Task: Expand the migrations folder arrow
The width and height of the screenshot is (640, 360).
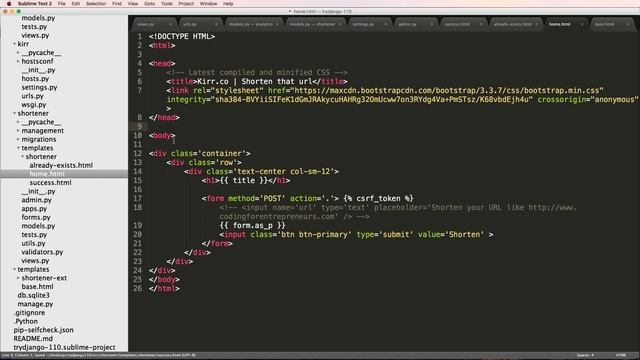Action: 18,139
